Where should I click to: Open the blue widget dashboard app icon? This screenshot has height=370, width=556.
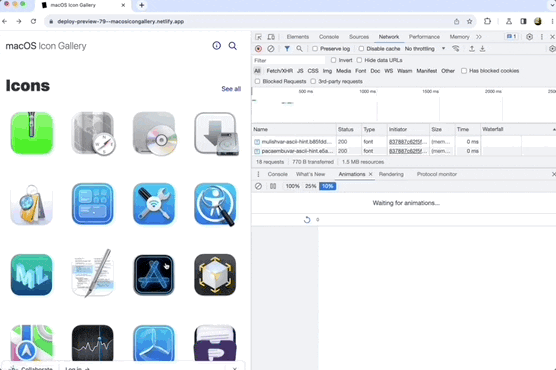pos(93,204)
